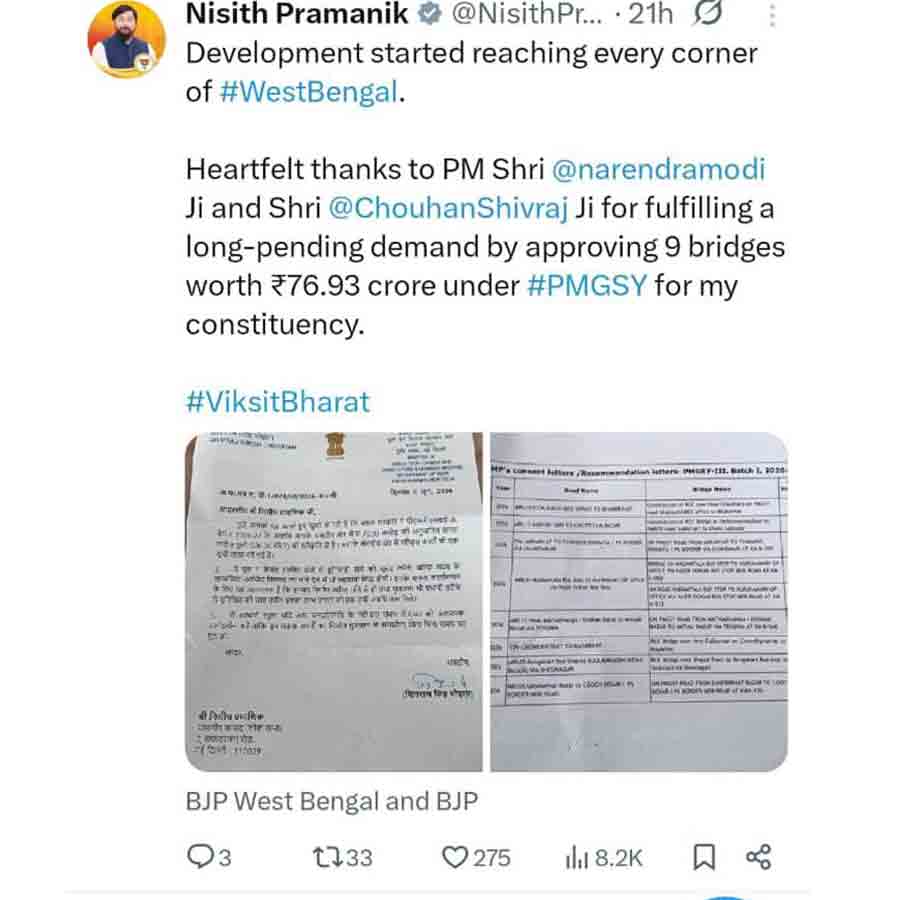Viewport: 900px width, 900px height.
Task: Open the #WestBengal hashtag
Action: (x=309, y=92)
